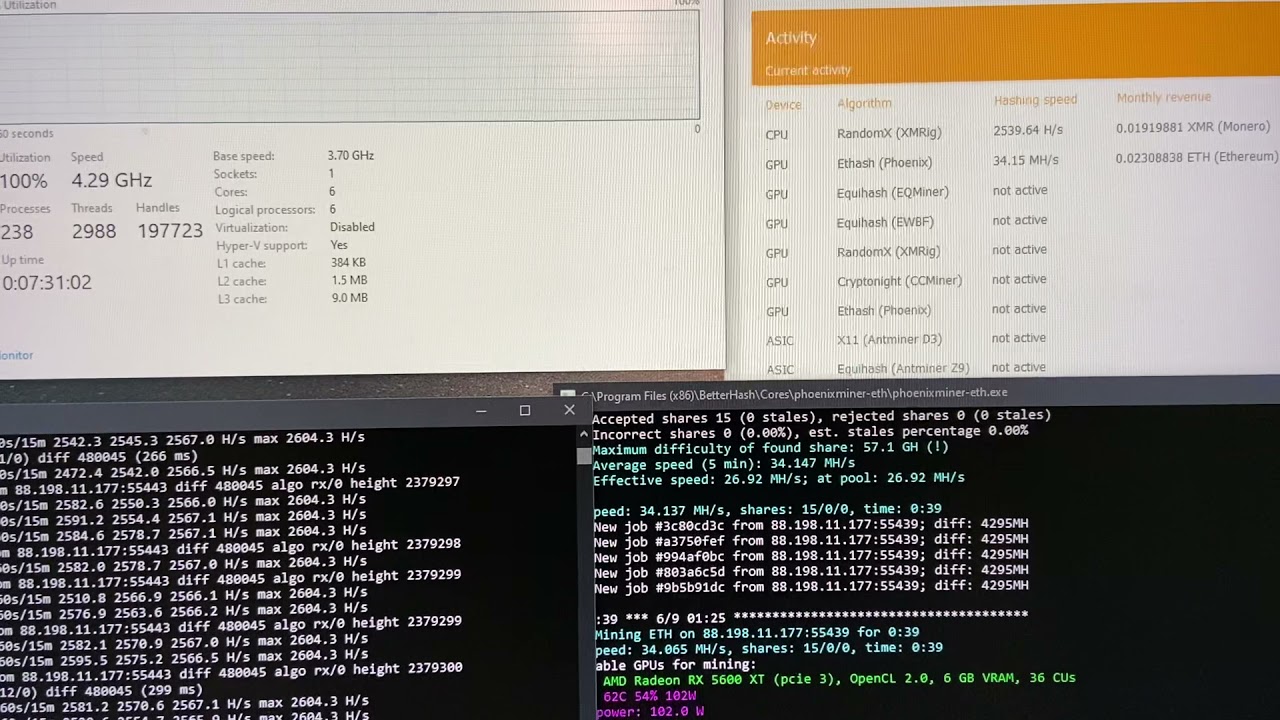The image size is (1280, 720).
Task: Select the 2539.64 H/s hashing speed
Action: 1028,130
